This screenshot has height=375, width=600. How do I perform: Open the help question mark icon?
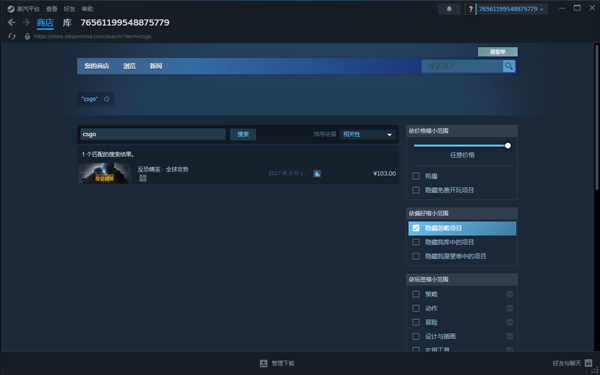point(470,9)
